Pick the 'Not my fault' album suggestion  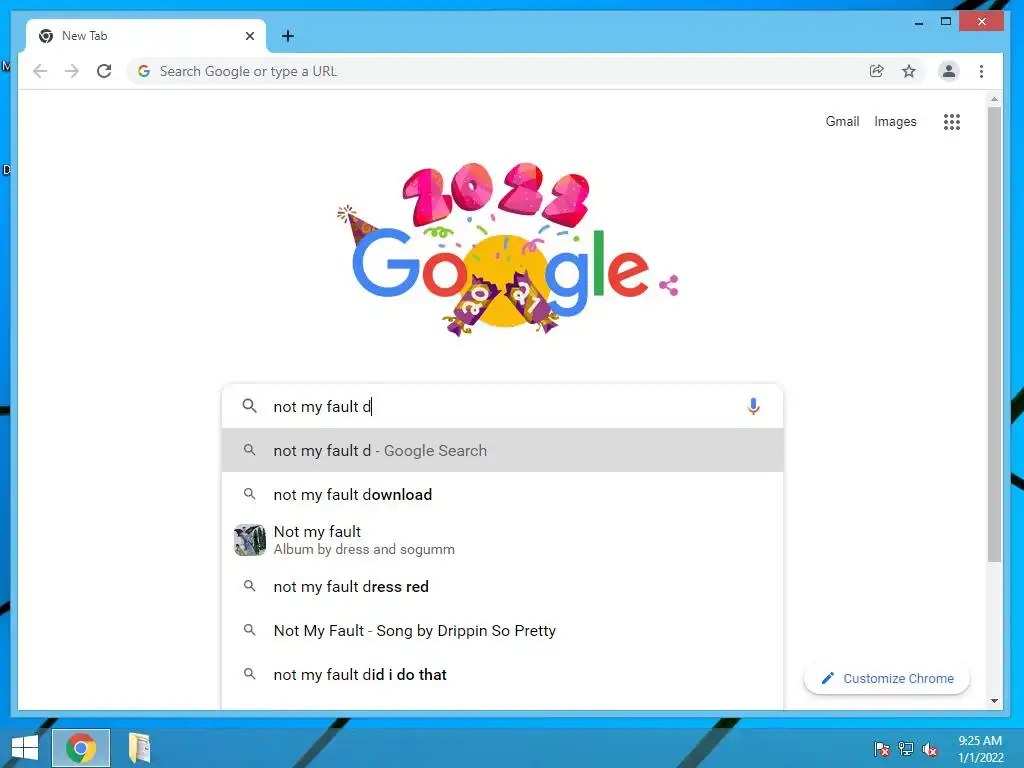click(x=502, y=540)
